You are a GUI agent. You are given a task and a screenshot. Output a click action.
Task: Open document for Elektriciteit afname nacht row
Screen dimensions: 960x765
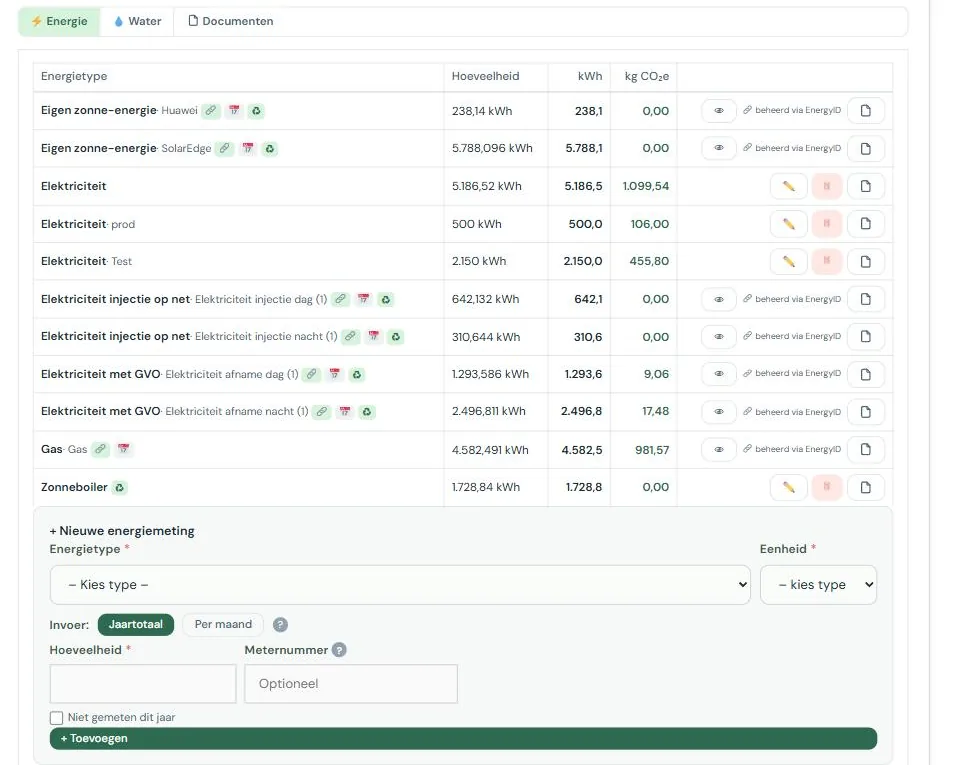coord(866,412)
